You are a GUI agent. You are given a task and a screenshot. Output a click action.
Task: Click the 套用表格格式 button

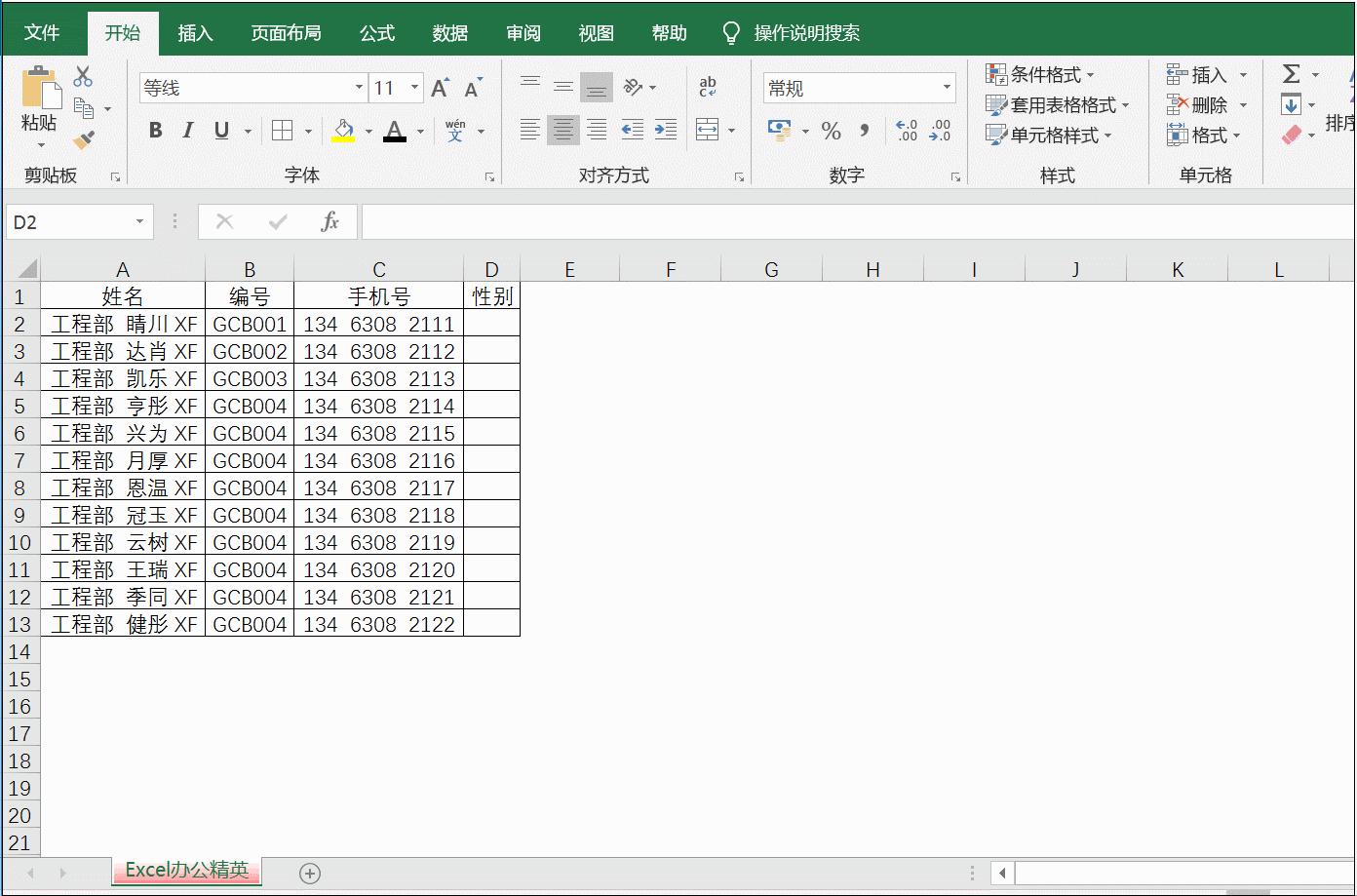(x=1062, y=105)
